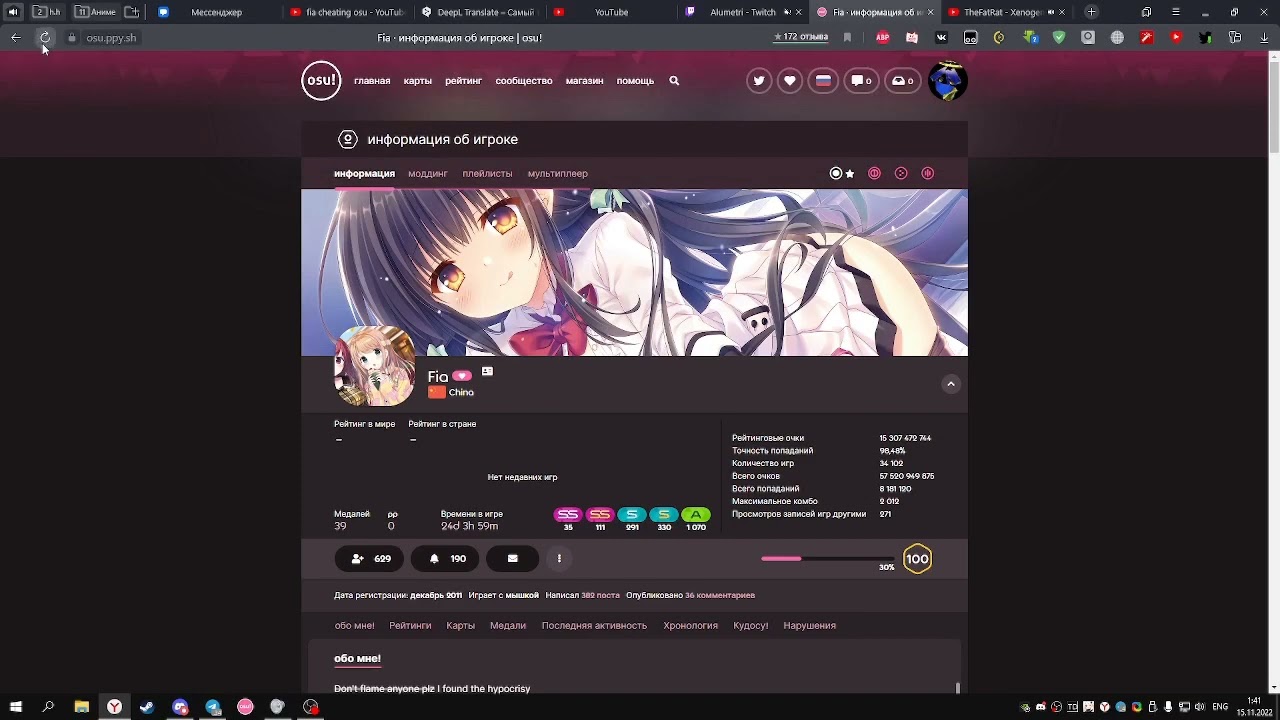Open the рейтинг menu item
Viewport: 1280px width, 720px height.
pyautogui.click(x=463, y=81)
